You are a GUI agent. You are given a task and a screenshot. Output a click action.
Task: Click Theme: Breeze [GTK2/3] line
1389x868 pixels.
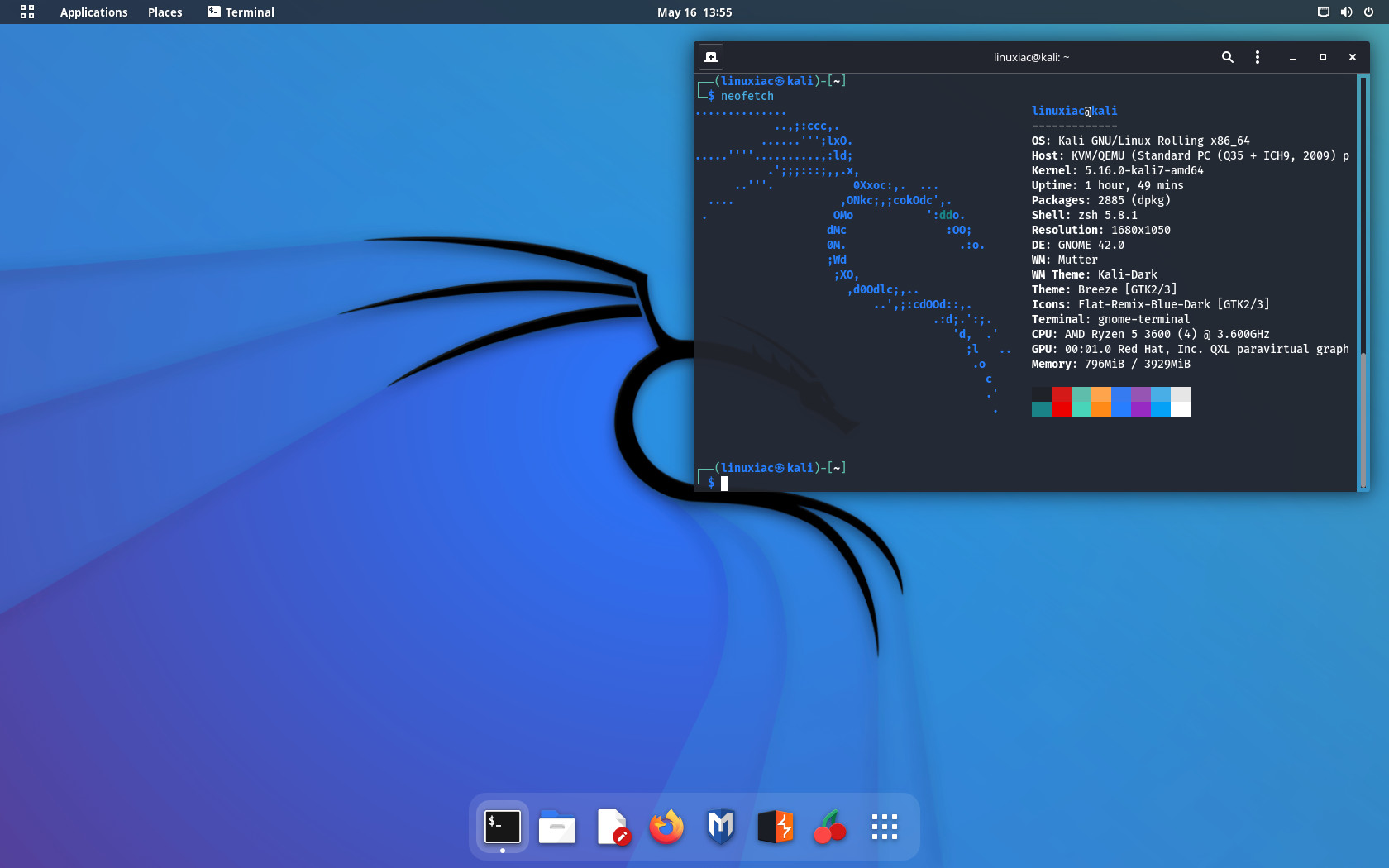1105,289
